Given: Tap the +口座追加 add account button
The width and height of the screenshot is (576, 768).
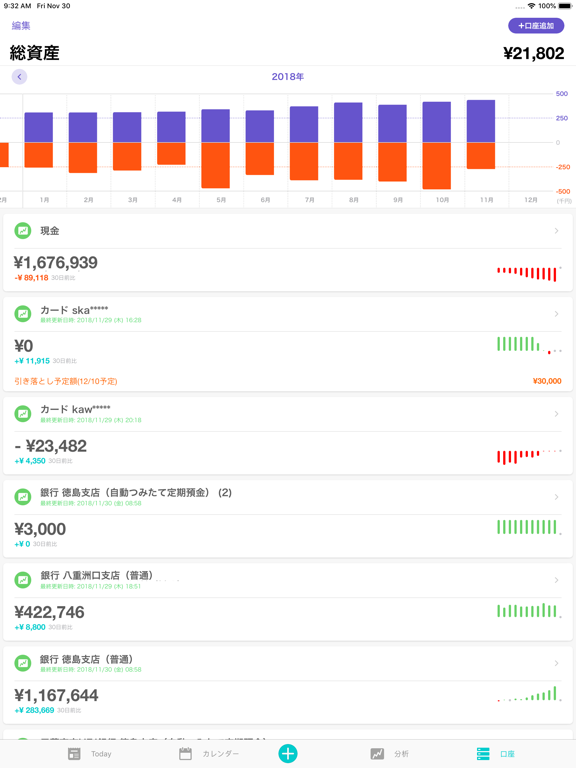Looking at the screenshot, I should point(536,25).
